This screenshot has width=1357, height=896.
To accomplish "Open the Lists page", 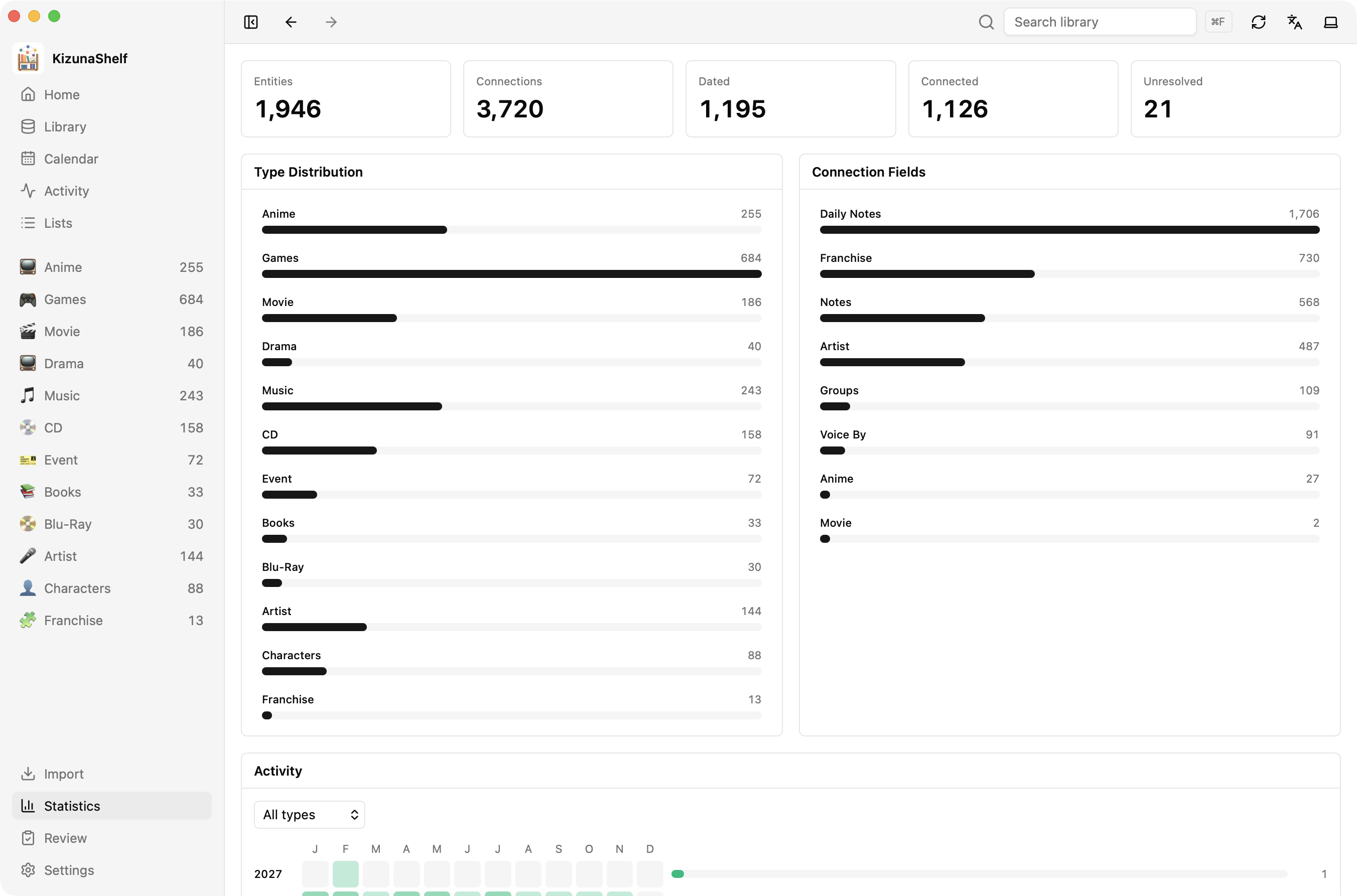I will pos(112,223).
